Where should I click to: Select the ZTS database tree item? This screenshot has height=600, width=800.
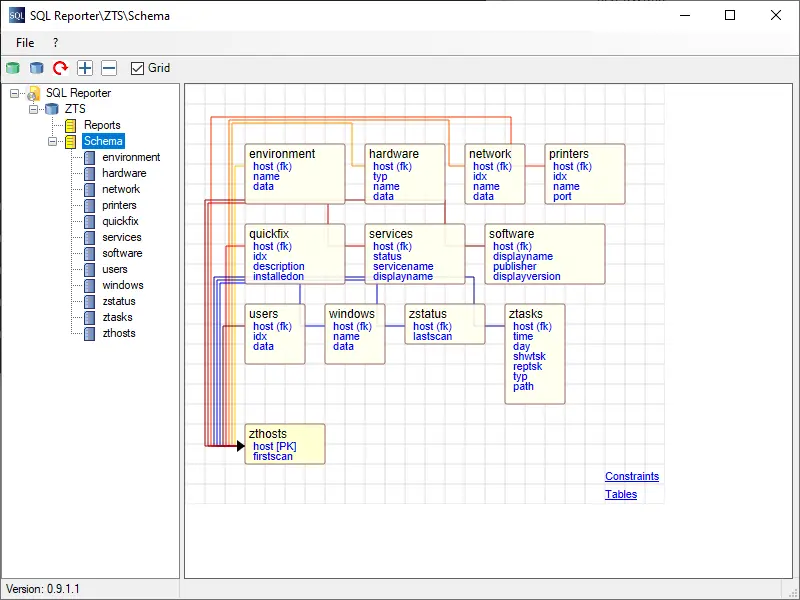point(75,109)
